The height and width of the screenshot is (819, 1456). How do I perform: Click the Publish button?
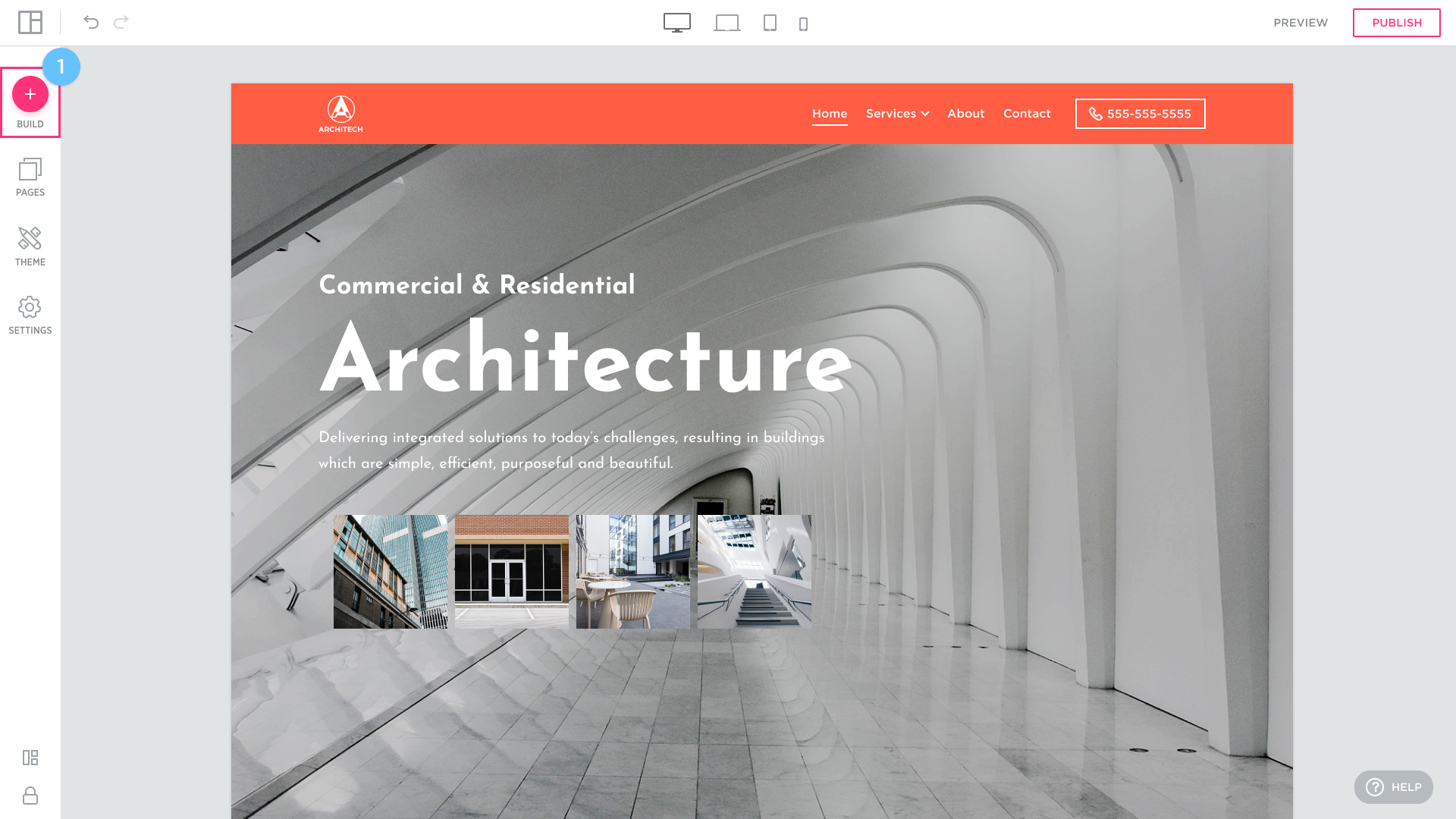pyautogui.click(x=1396, y=23)
